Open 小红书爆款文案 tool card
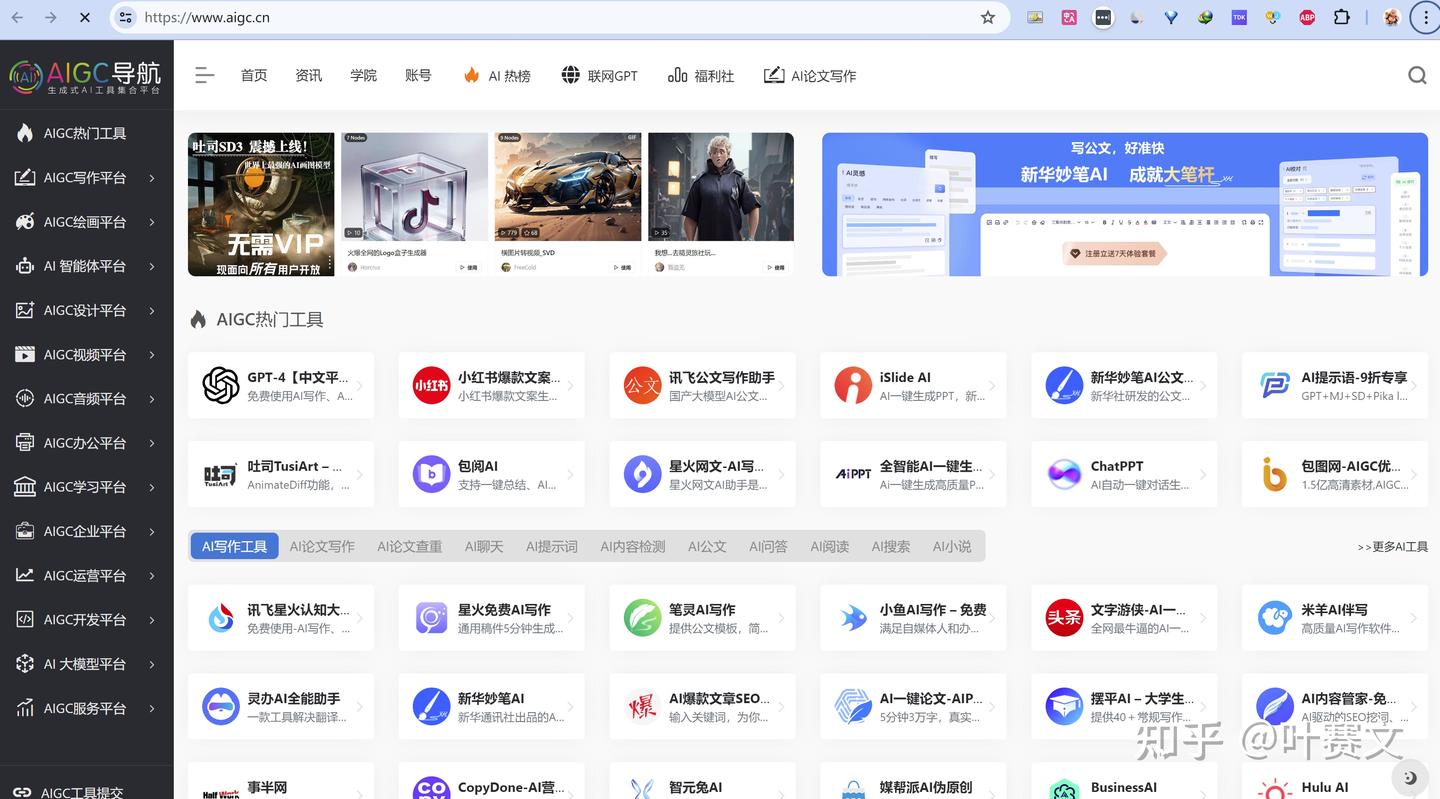This screenshot has height=799, width=1440. click(491, 385)
